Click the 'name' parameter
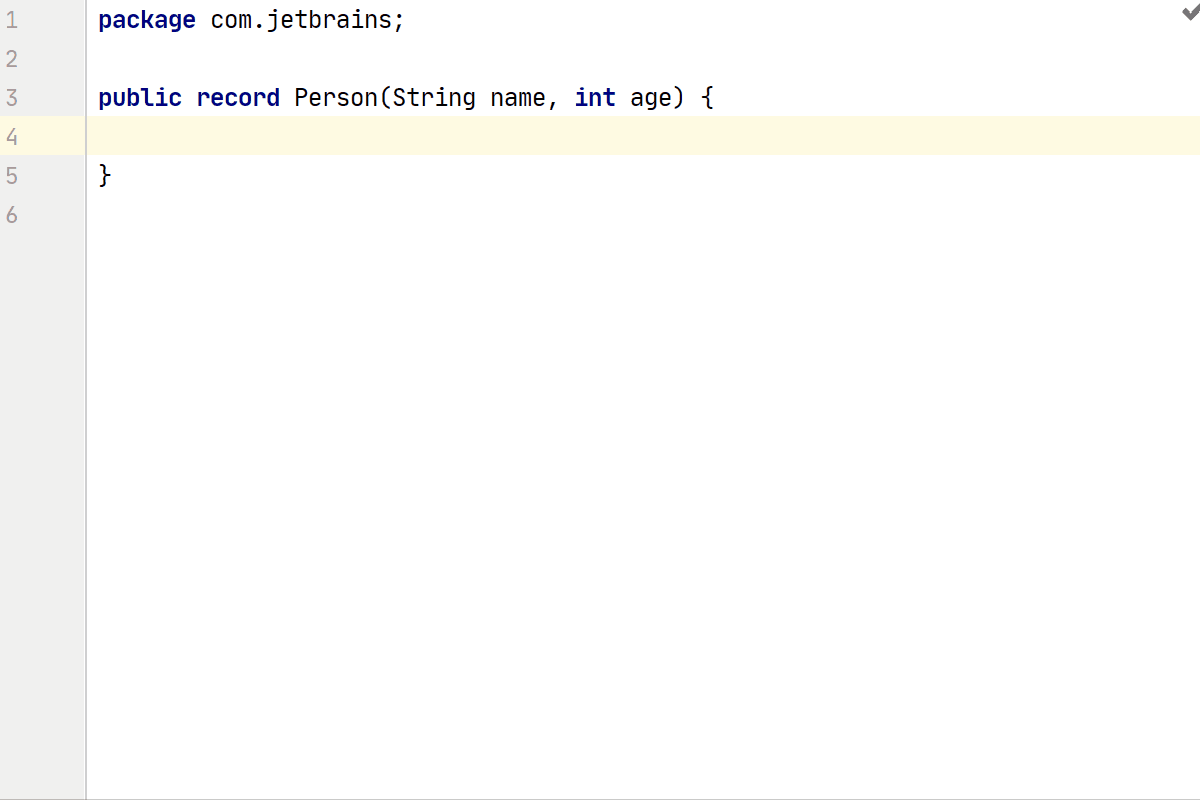The height and width of the screenshot is (800, 1200). (x=517, y=98)
